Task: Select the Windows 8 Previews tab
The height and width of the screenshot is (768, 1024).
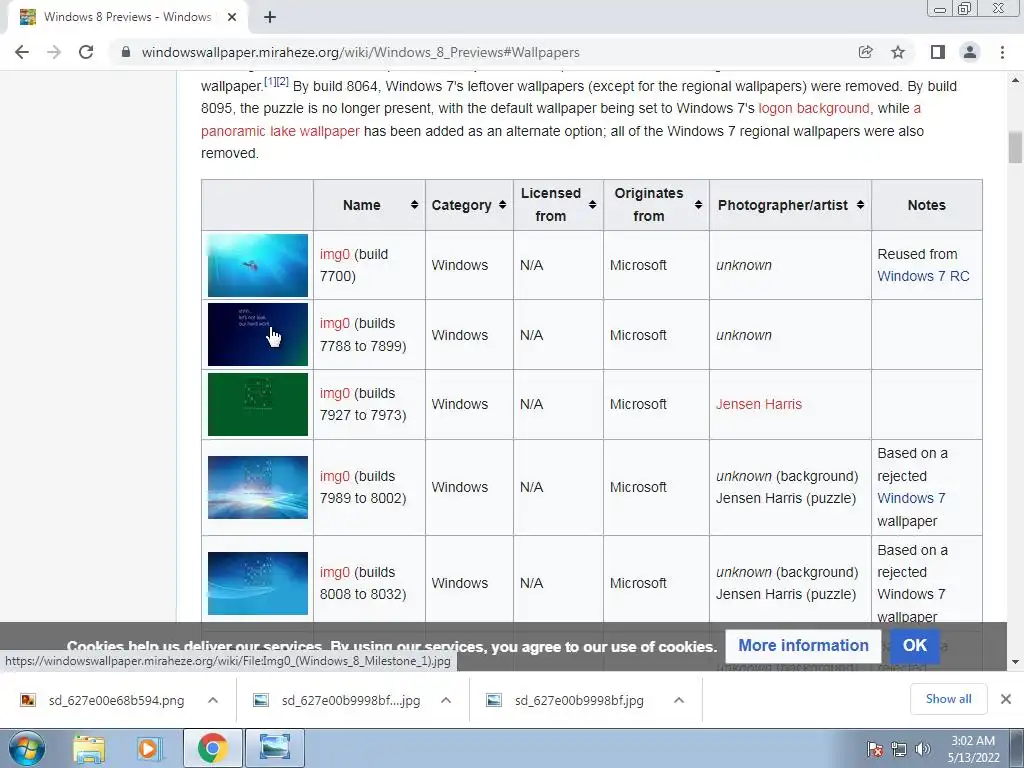Action: pyautogui.click(x=127, y=18)
